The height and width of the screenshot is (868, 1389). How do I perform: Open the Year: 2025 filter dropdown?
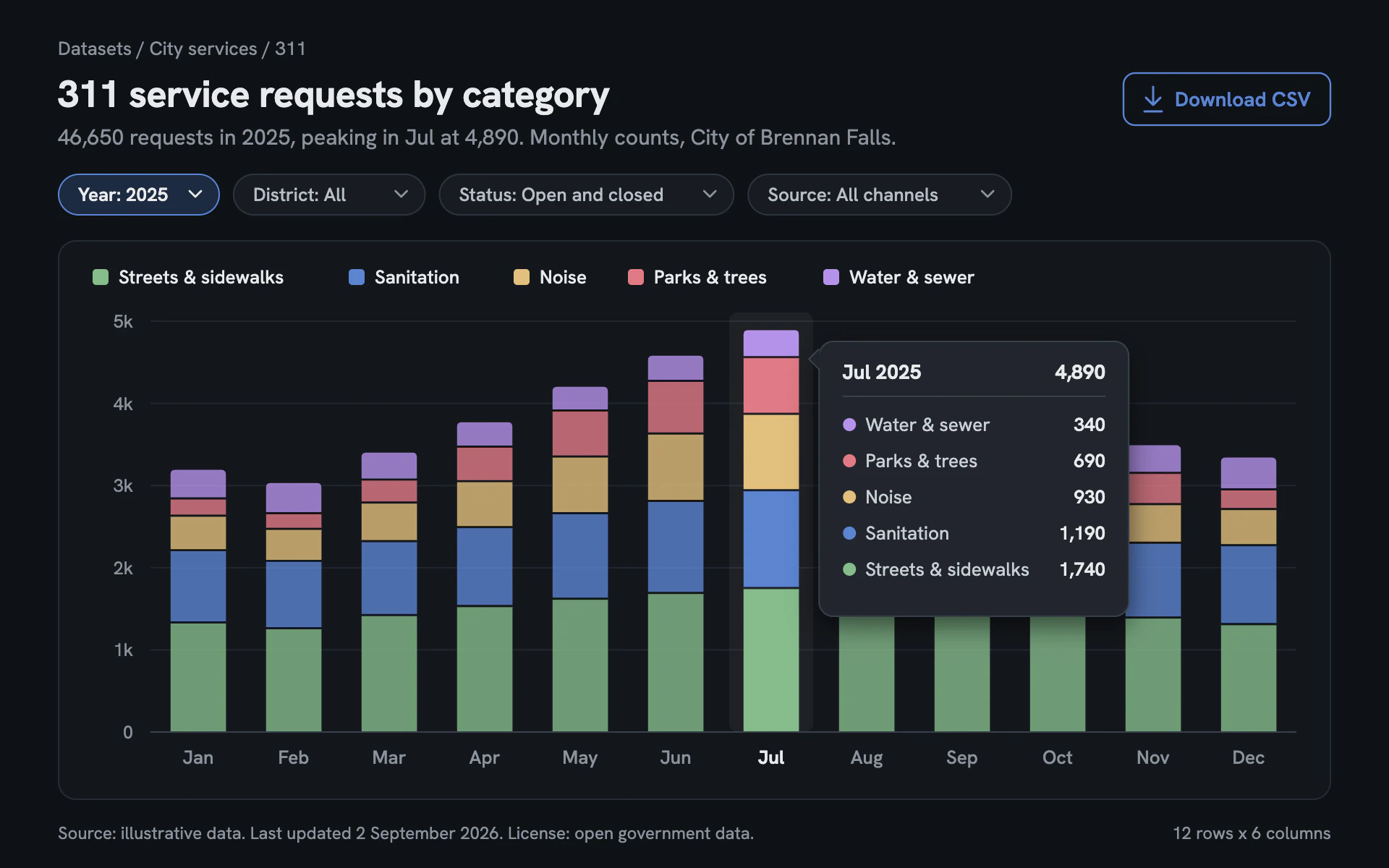(139, 195)
